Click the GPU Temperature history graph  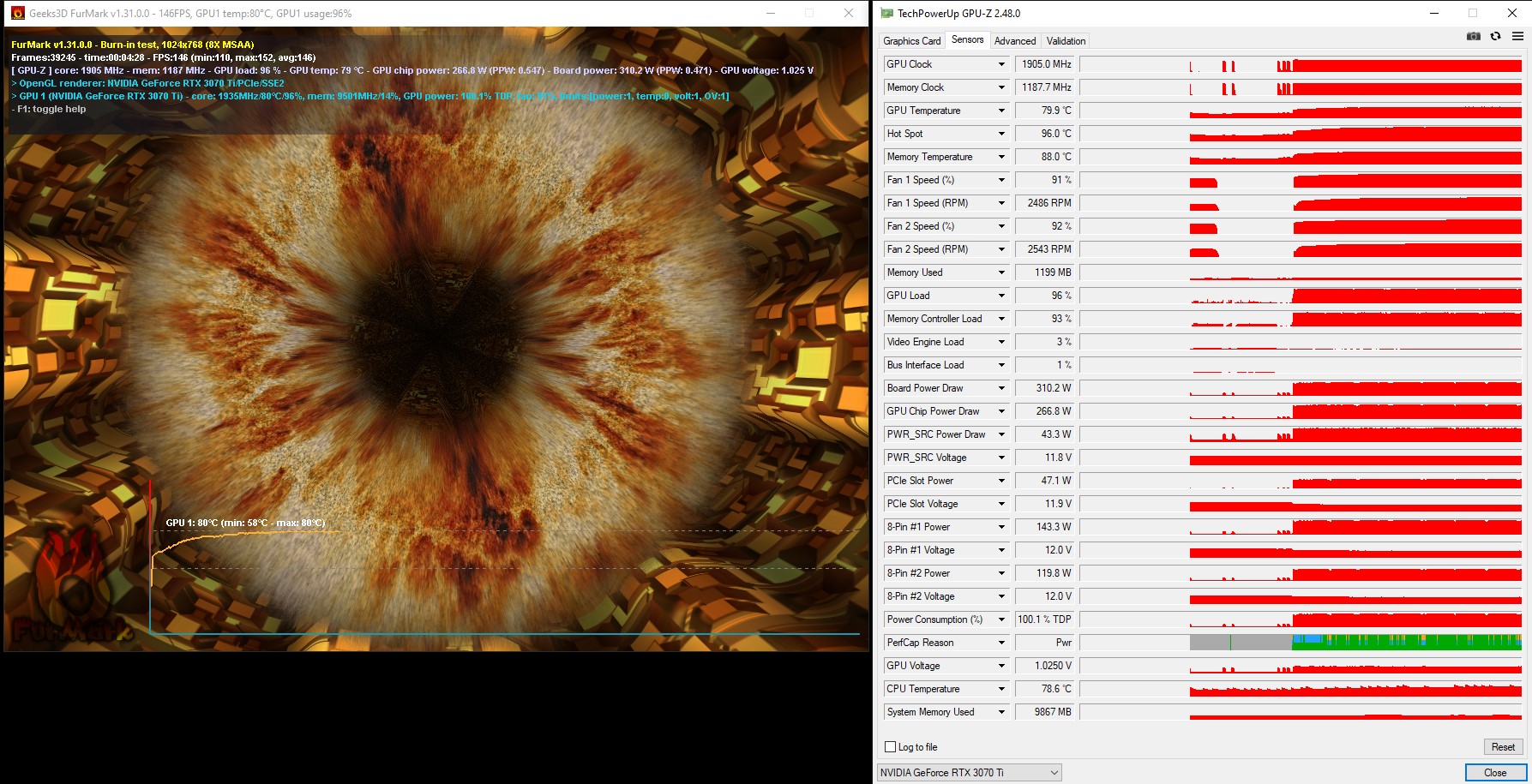click(1301, 111)
